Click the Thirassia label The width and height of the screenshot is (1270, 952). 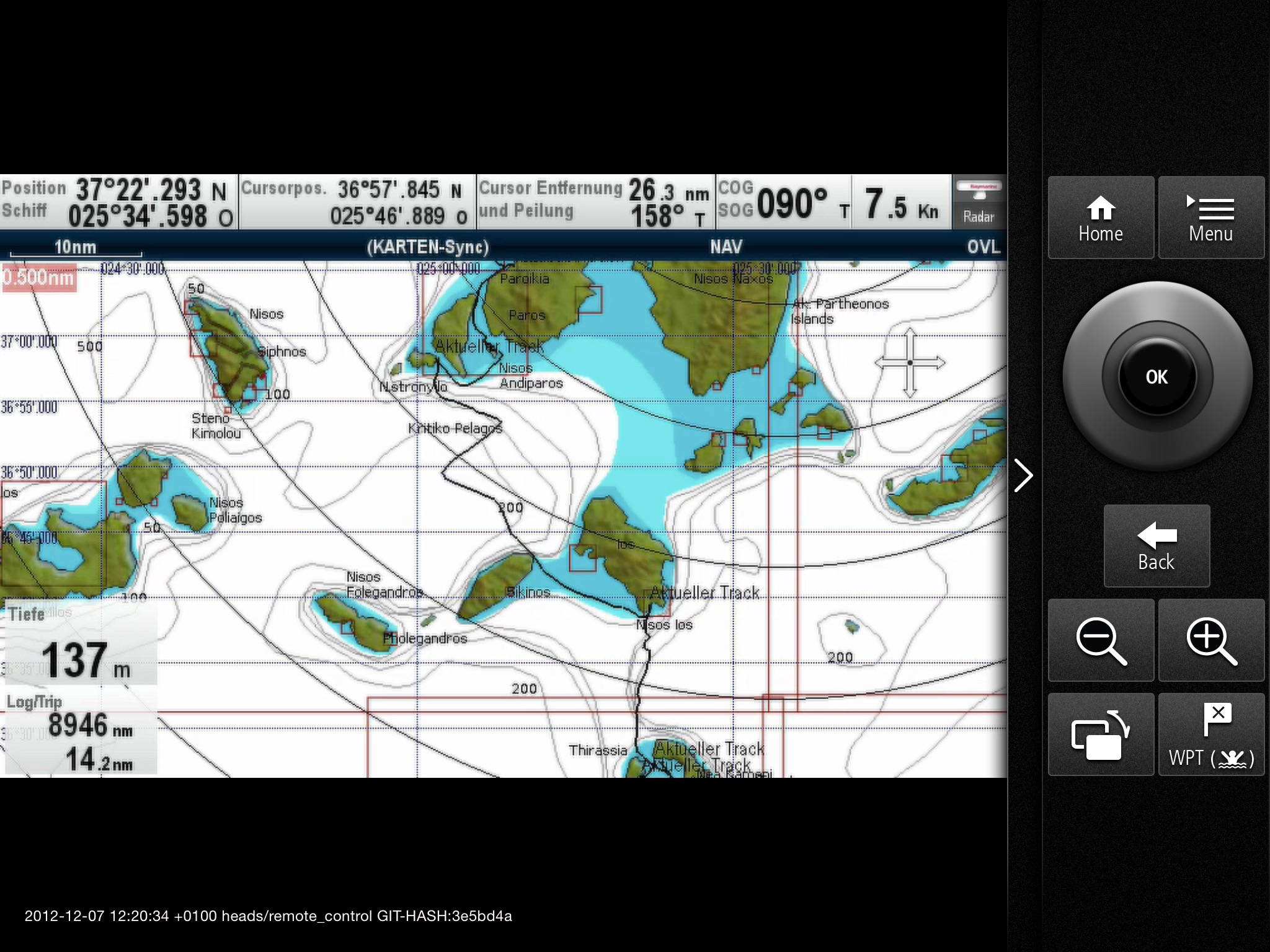[x=598, y=750]
